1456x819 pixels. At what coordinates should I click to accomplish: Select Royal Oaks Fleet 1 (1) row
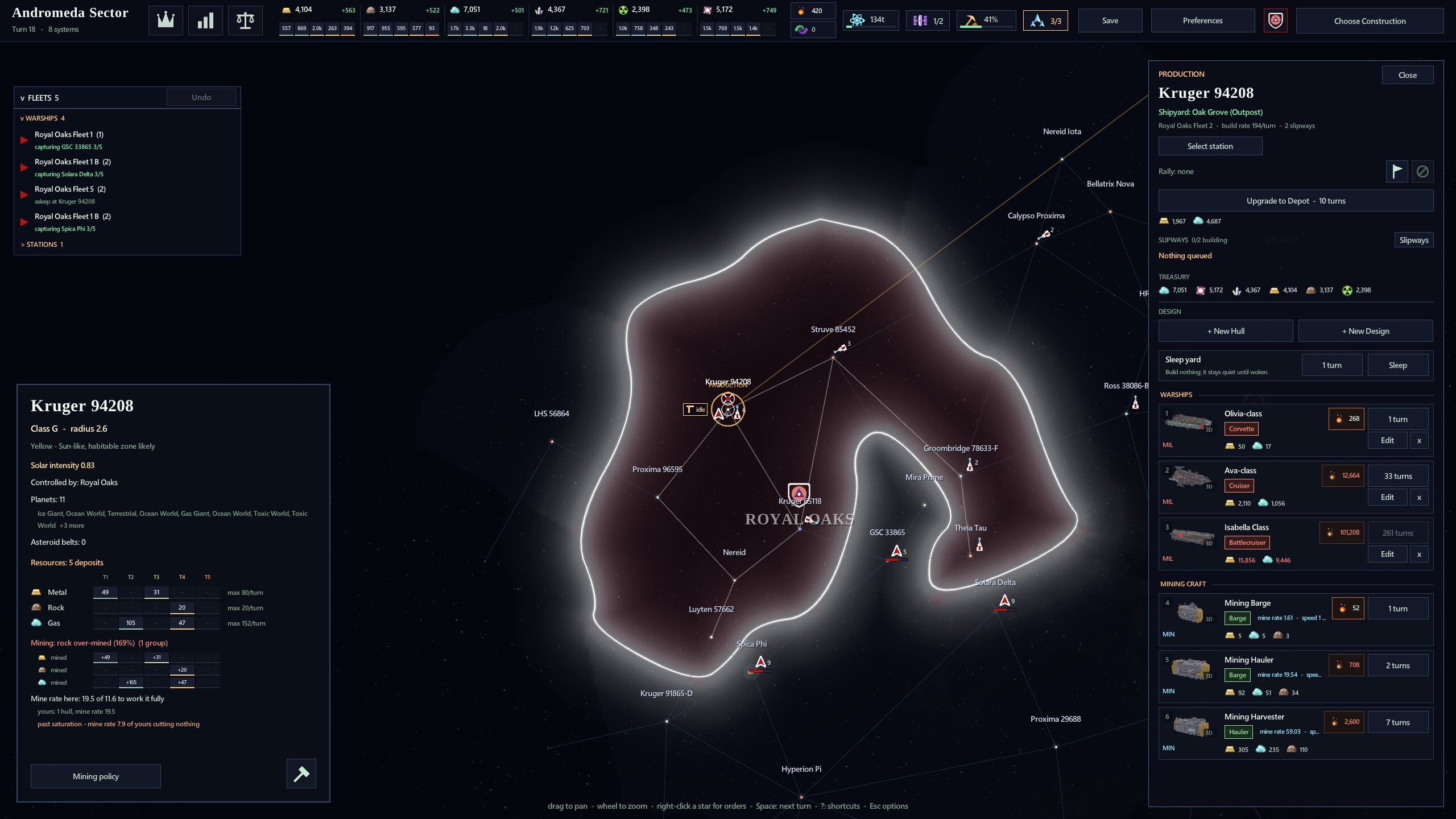coord(127,140)
